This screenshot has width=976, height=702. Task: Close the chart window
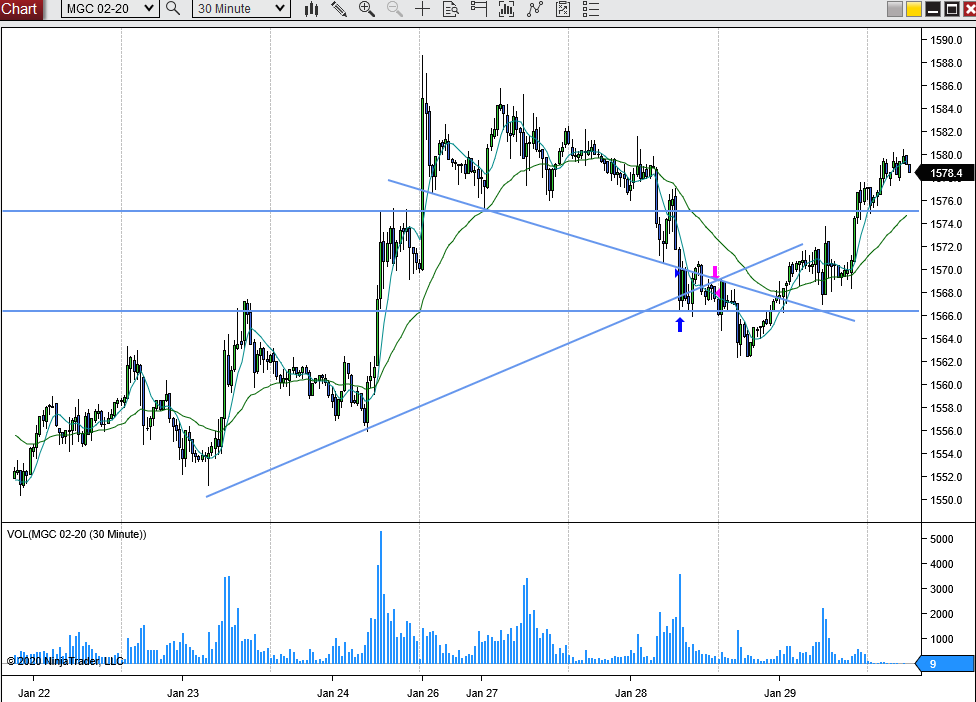[x=969, y=9]
